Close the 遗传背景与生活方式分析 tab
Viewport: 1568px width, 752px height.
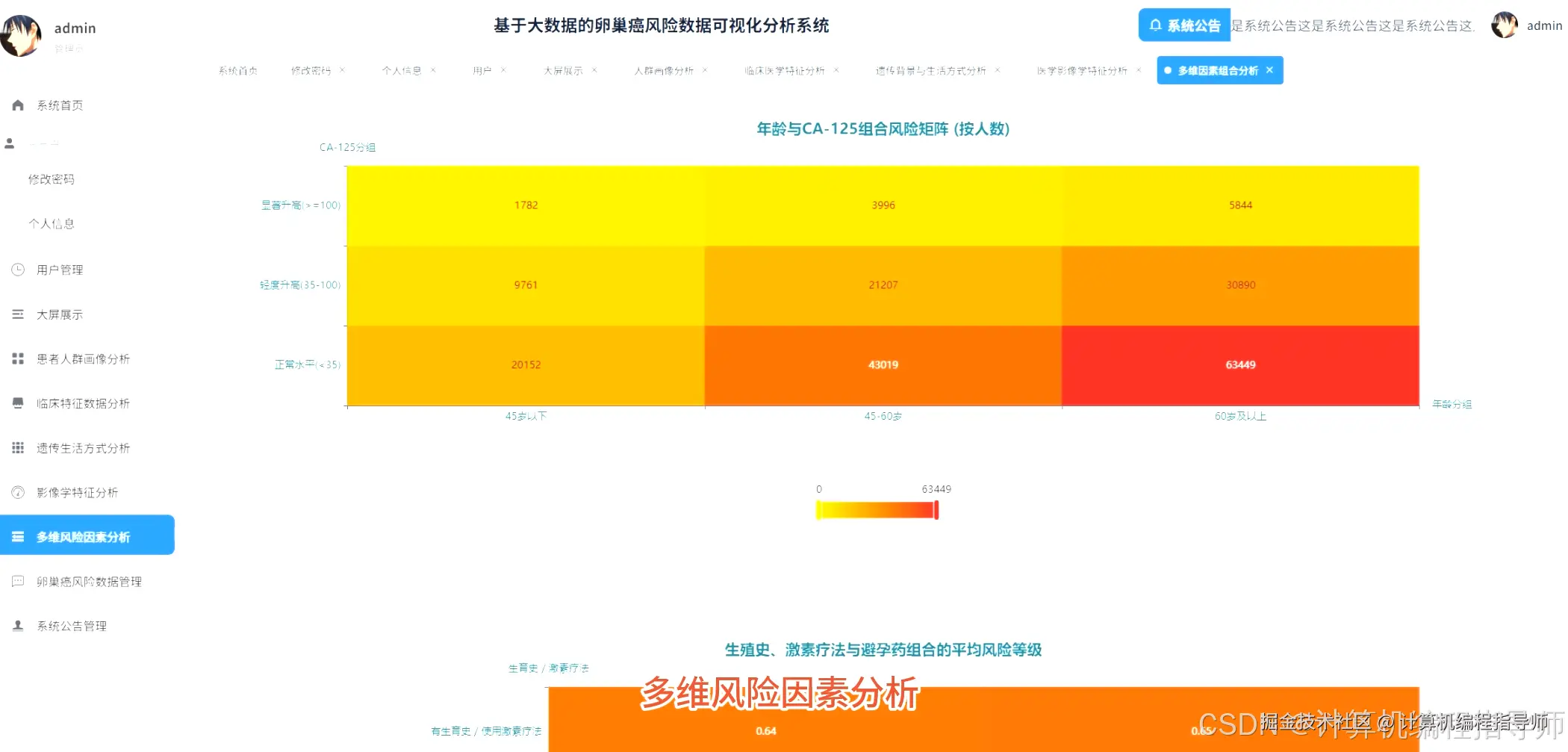pyautogui.click(x=998, y=70)
